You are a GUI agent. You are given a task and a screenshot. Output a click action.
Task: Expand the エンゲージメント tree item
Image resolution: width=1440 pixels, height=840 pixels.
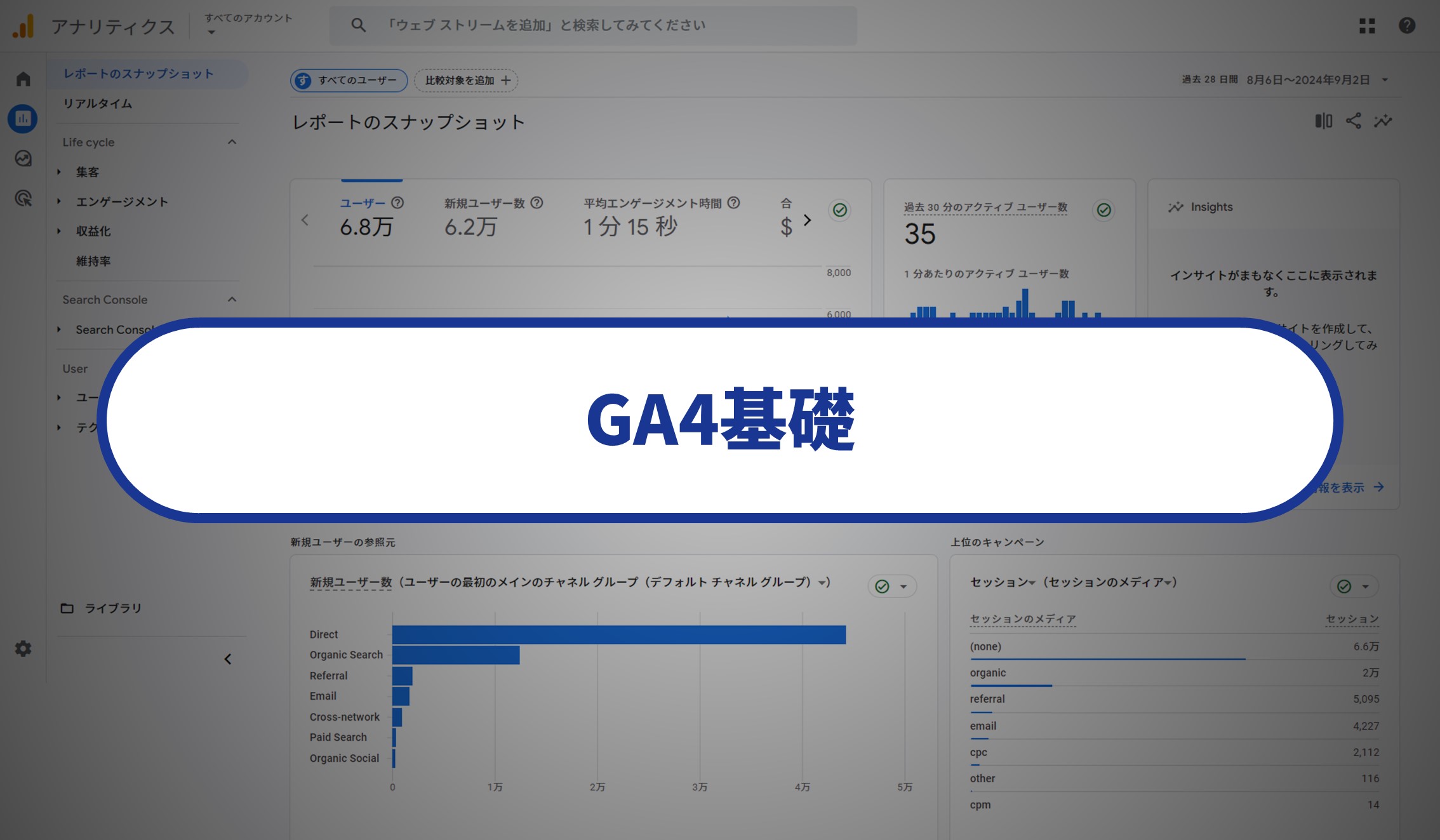59,202
